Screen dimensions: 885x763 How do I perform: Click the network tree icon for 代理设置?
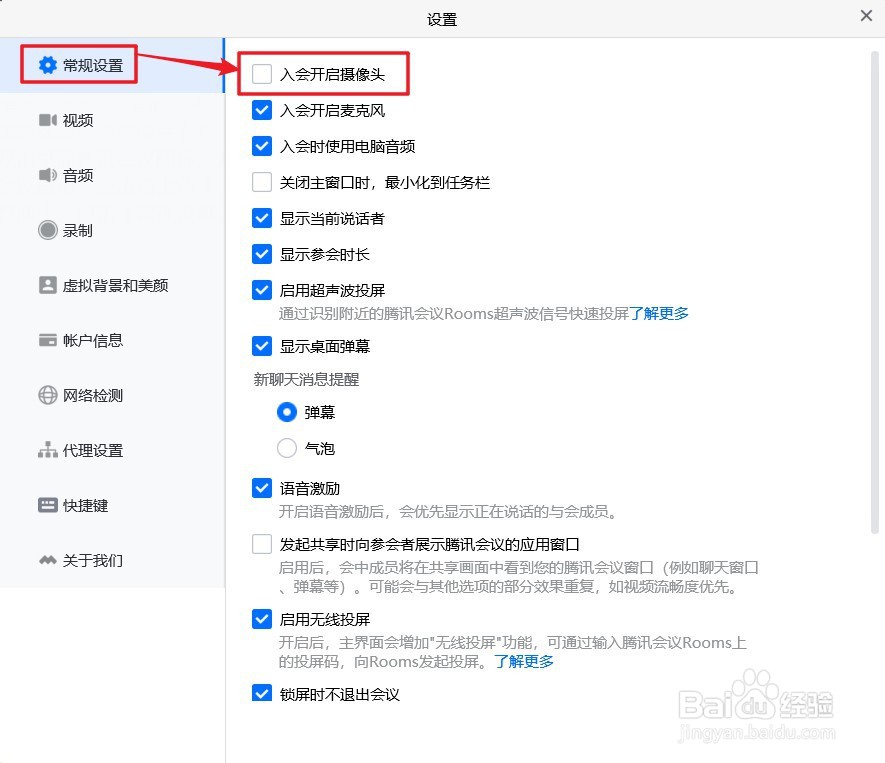48,450
